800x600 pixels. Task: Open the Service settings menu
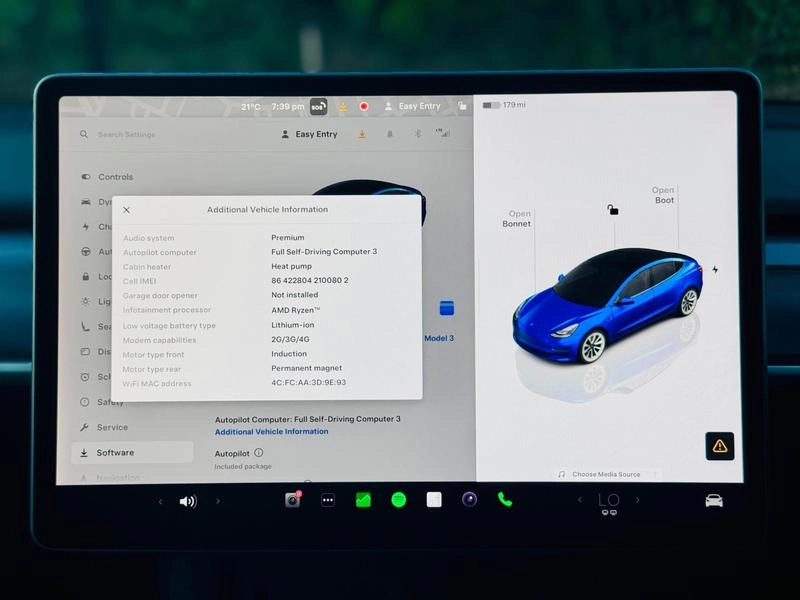tap(105, 428)
